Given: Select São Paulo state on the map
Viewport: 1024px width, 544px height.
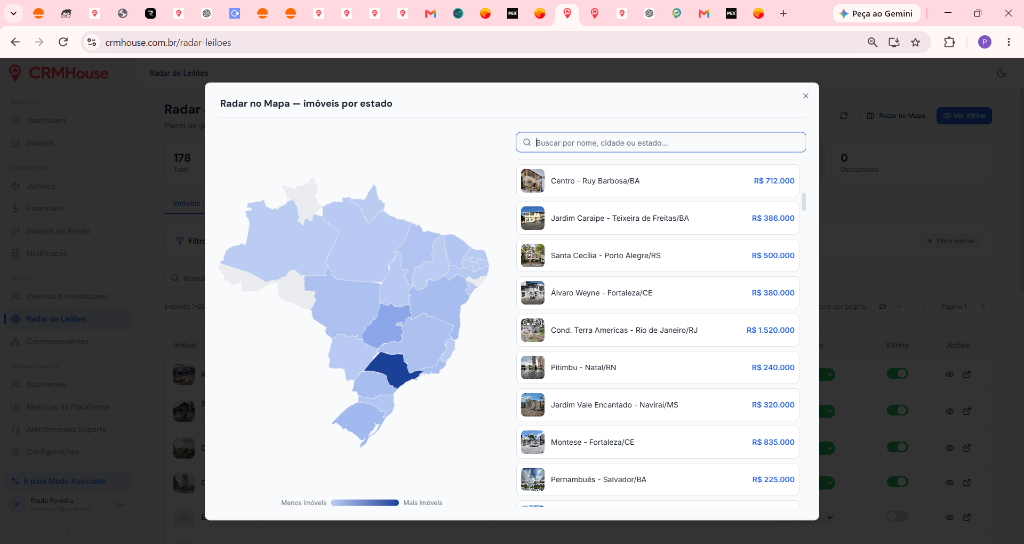Looking at the screenshot, I should click(x=392, y=370).
